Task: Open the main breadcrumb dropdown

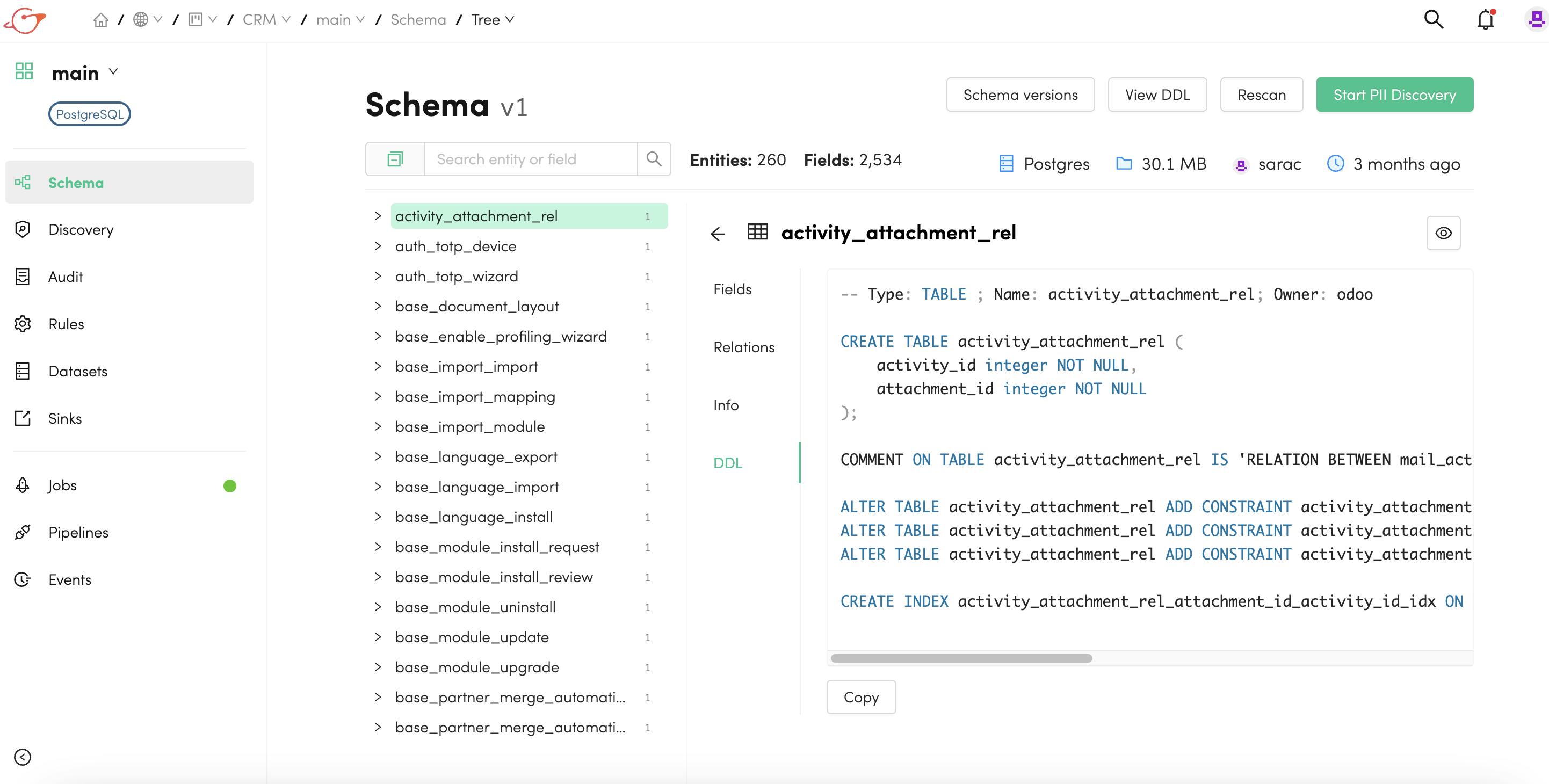Action: point(341,20)
